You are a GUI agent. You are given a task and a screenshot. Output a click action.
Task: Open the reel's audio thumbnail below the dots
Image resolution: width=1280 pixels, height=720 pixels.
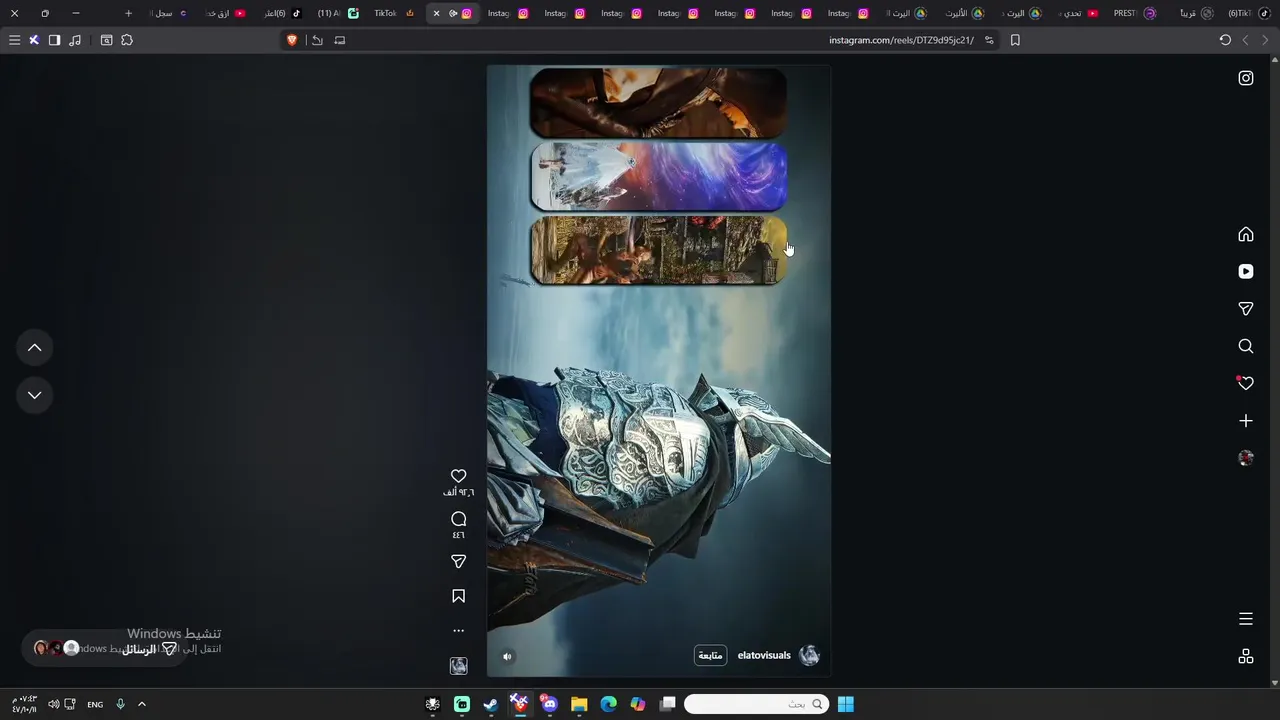click(x=458, y=666)
